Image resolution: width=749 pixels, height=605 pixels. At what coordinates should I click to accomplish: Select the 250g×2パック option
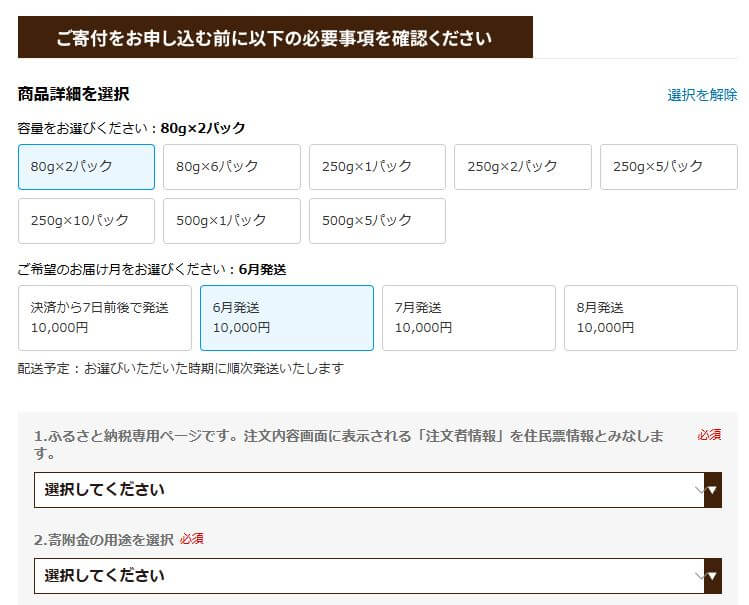pos(523,167)
